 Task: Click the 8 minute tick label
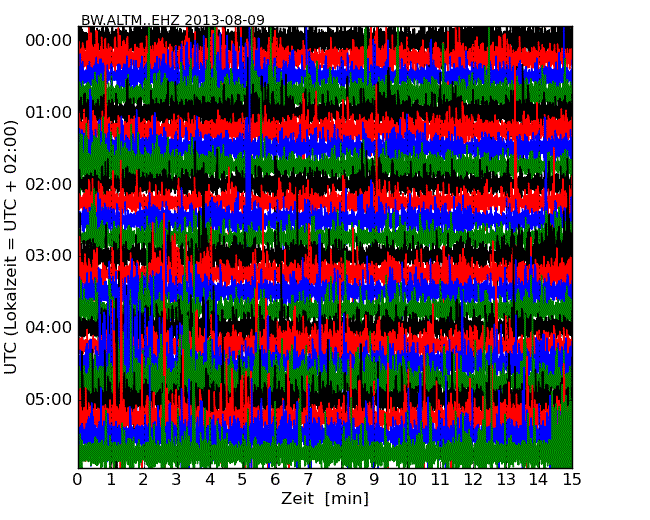click(x=341, y=480)
